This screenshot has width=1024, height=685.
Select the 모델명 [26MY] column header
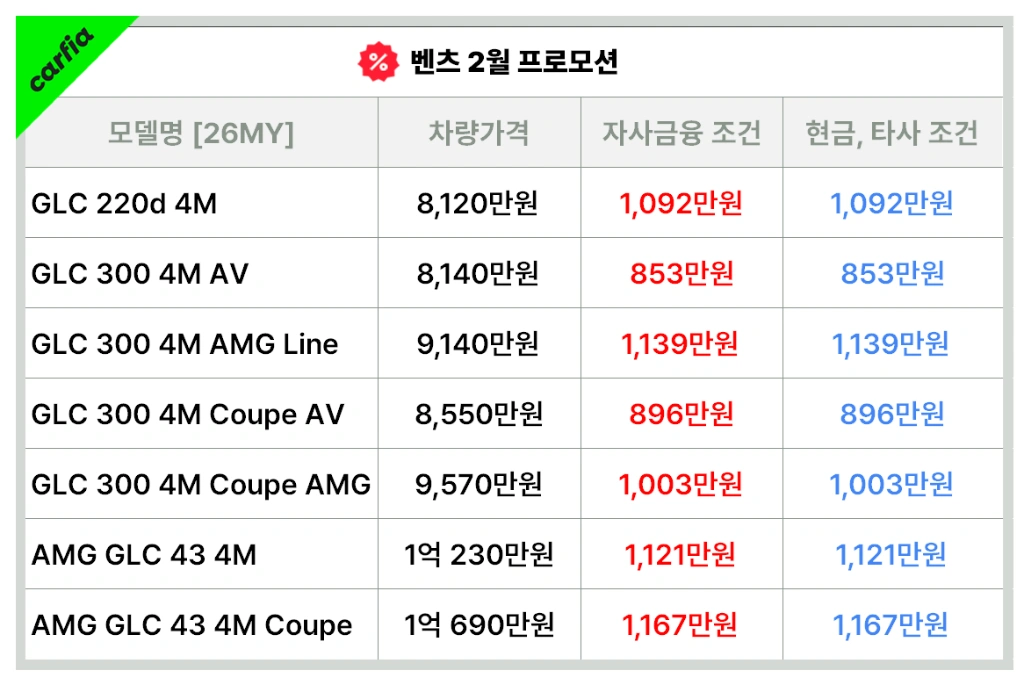(x=201, y=133)
